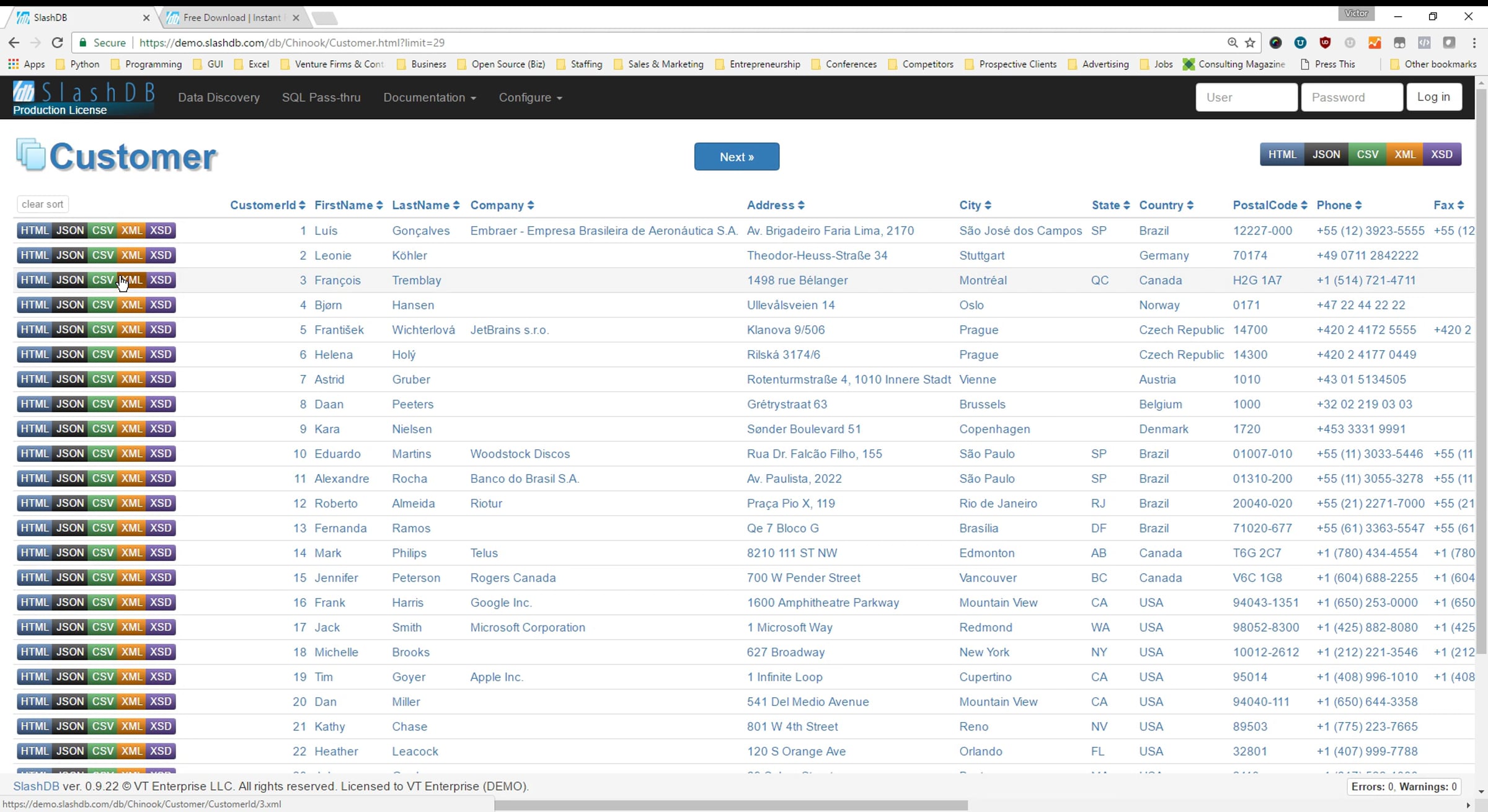Image resolution: width=1488 pixels, height=812 pixels.
Task: Select the green CSV format button at top right
Action: coord(1367,154)
